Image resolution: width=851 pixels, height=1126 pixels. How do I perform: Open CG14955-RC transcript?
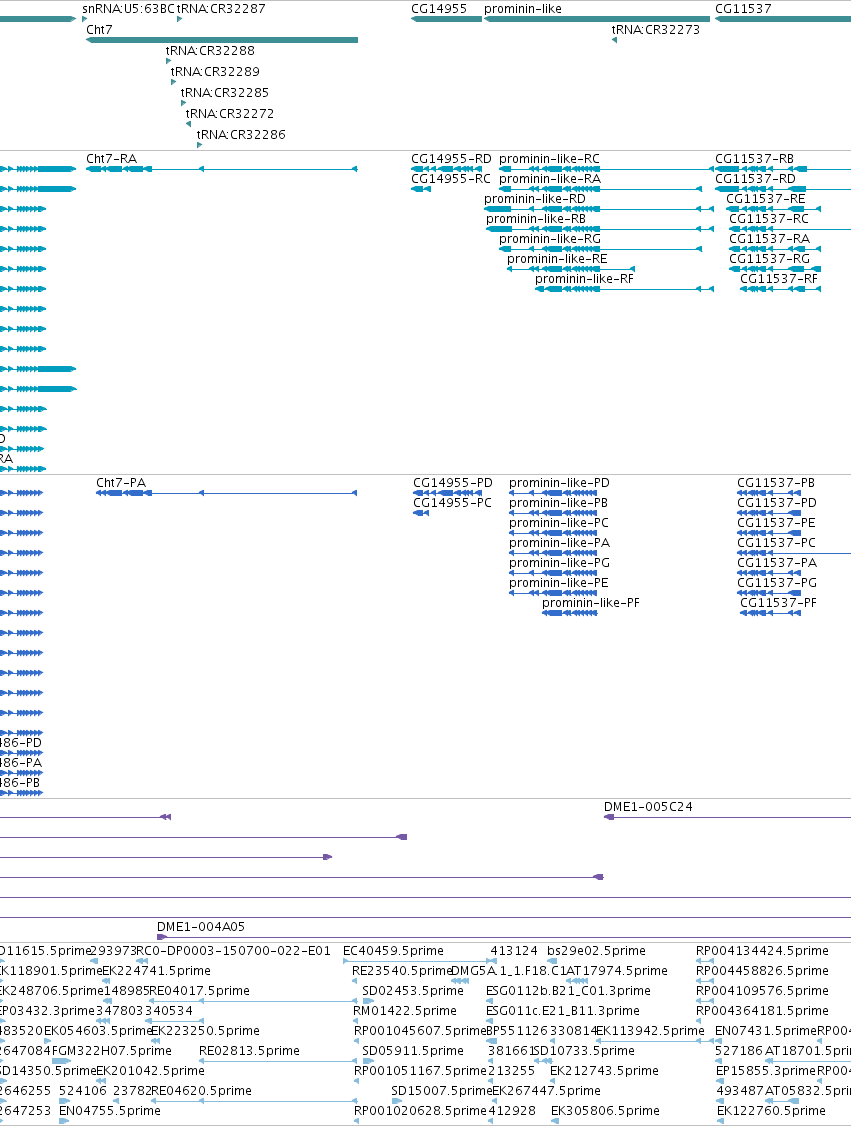pyautogui.click(x=451, y=179)
